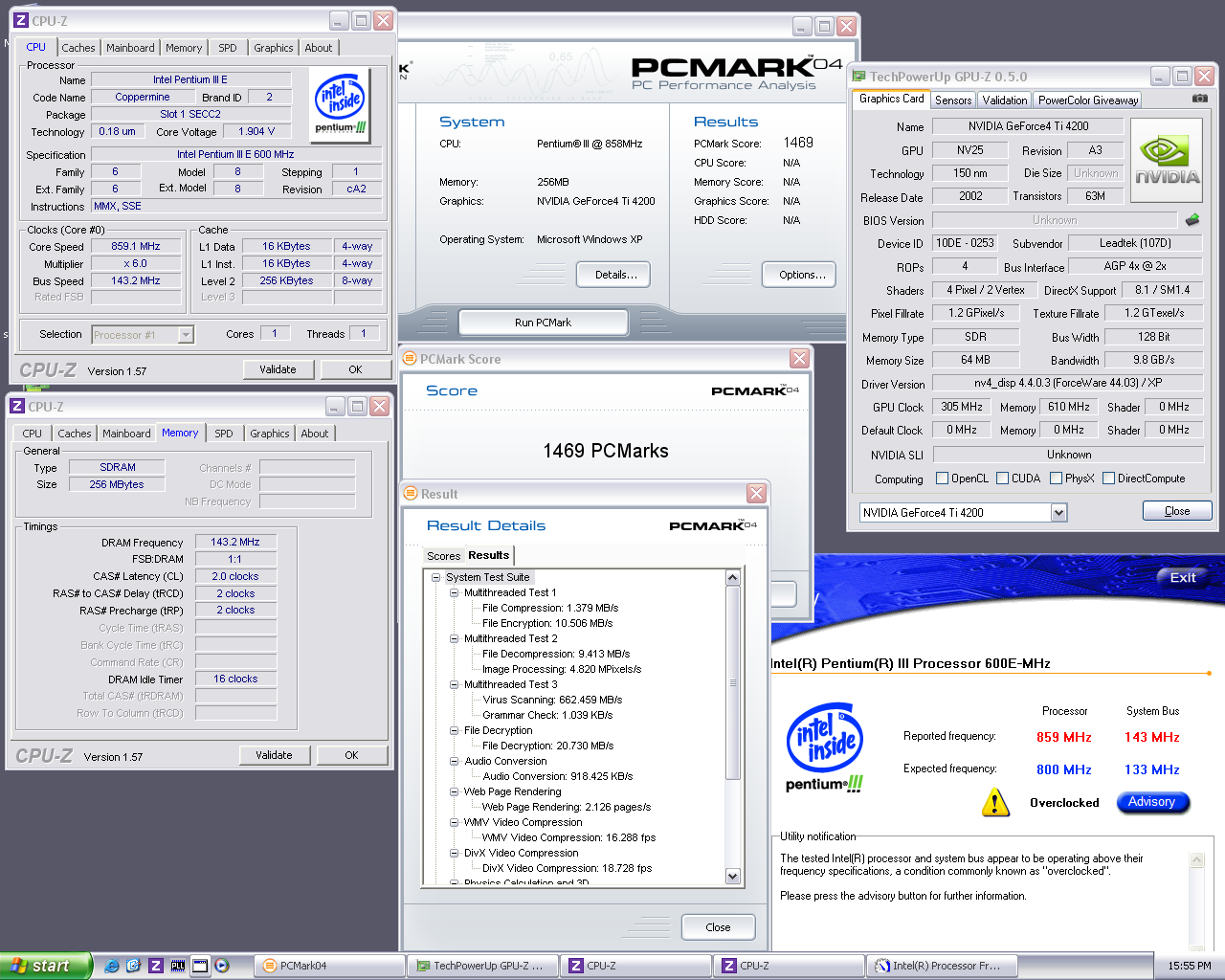Viewport: 1225px width, 980px height.
Task: Click the 'Grammar Check: 1.039 KB/s' row
Action: point(547,715)
